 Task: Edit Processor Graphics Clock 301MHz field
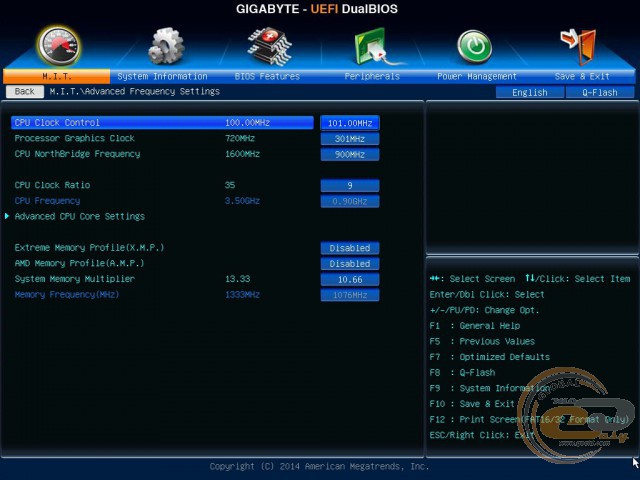(350, 139)
